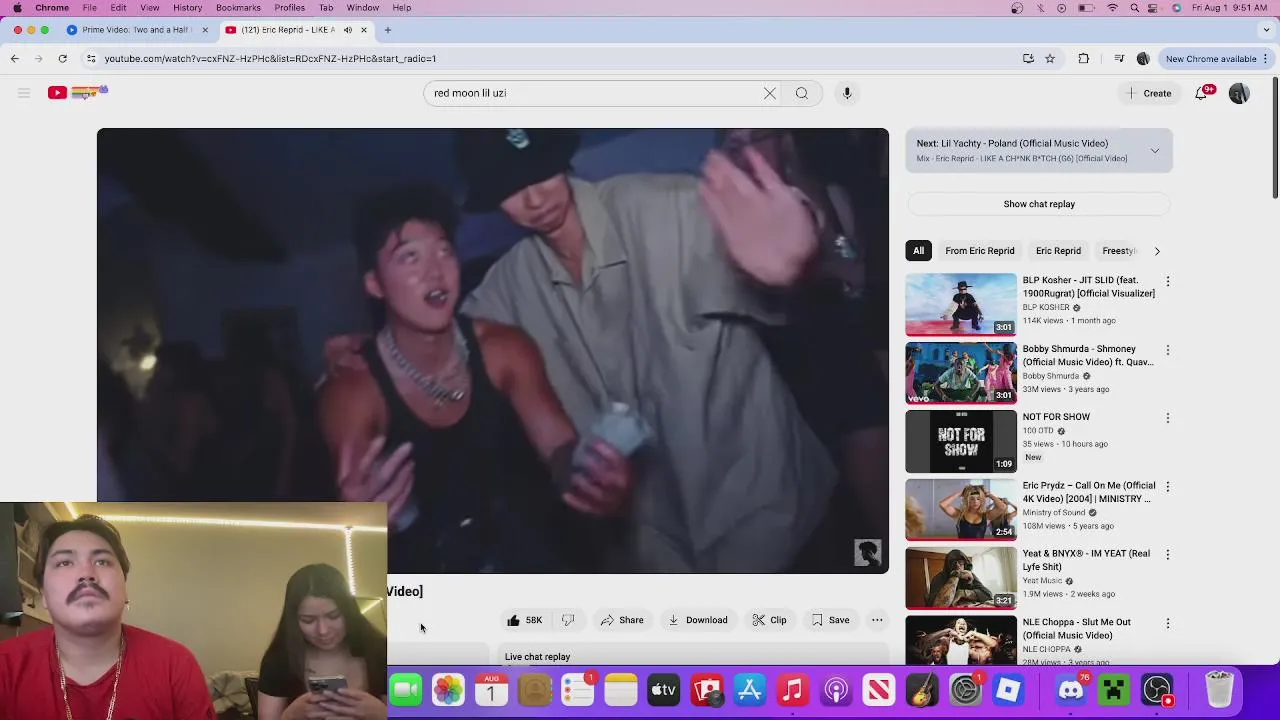The width and height of the screenshot is (1280, 720).
Task: Select the Eric Reprid chip
Action: 1058,251
